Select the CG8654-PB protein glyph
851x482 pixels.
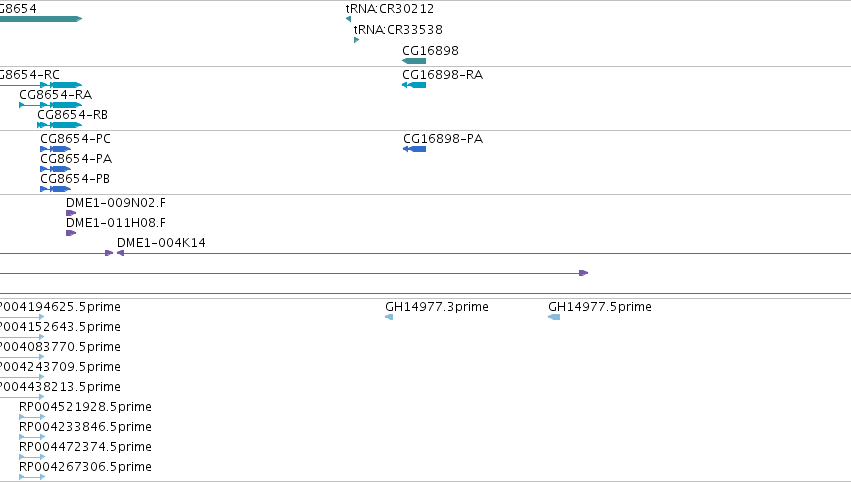[x=55, y=189]
